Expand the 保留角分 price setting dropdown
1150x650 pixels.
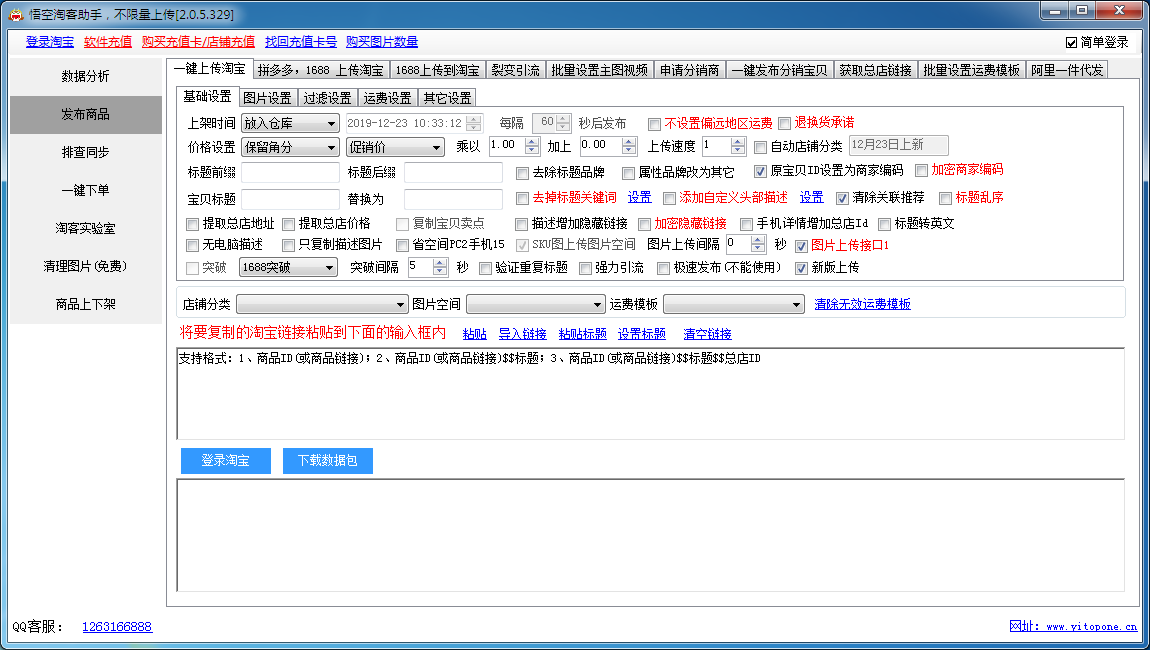pyautogui.click(x=290, y=147)
